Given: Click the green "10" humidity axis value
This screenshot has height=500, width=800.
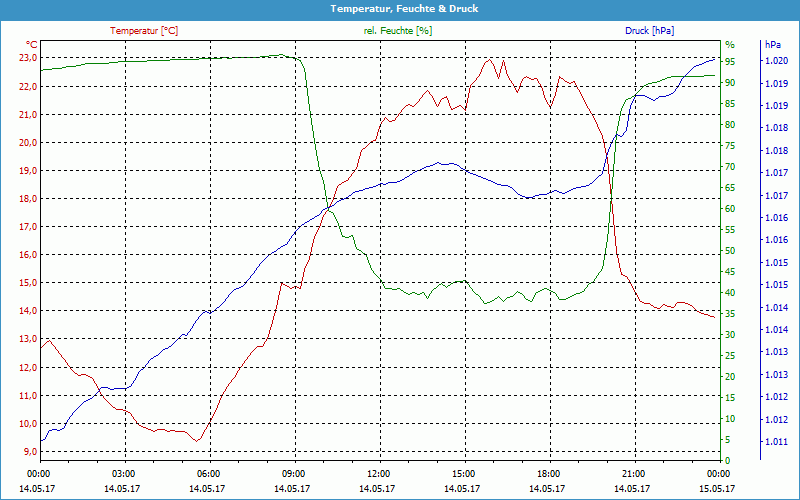Looking at the screenshot, I should click(x=730, y=419).
